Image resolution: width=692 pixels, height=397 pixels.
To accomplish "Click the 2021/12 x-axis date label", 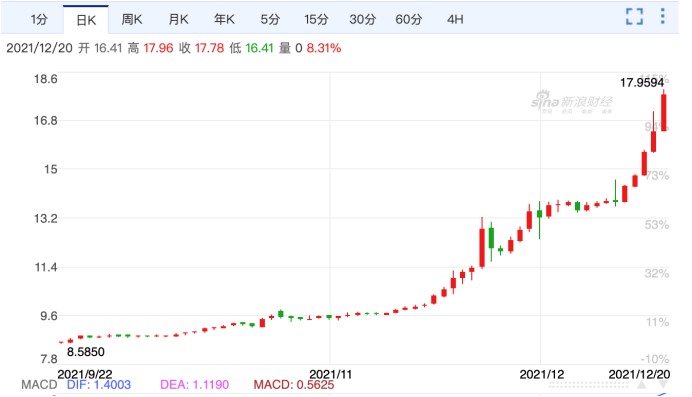I will click(542, 374).
